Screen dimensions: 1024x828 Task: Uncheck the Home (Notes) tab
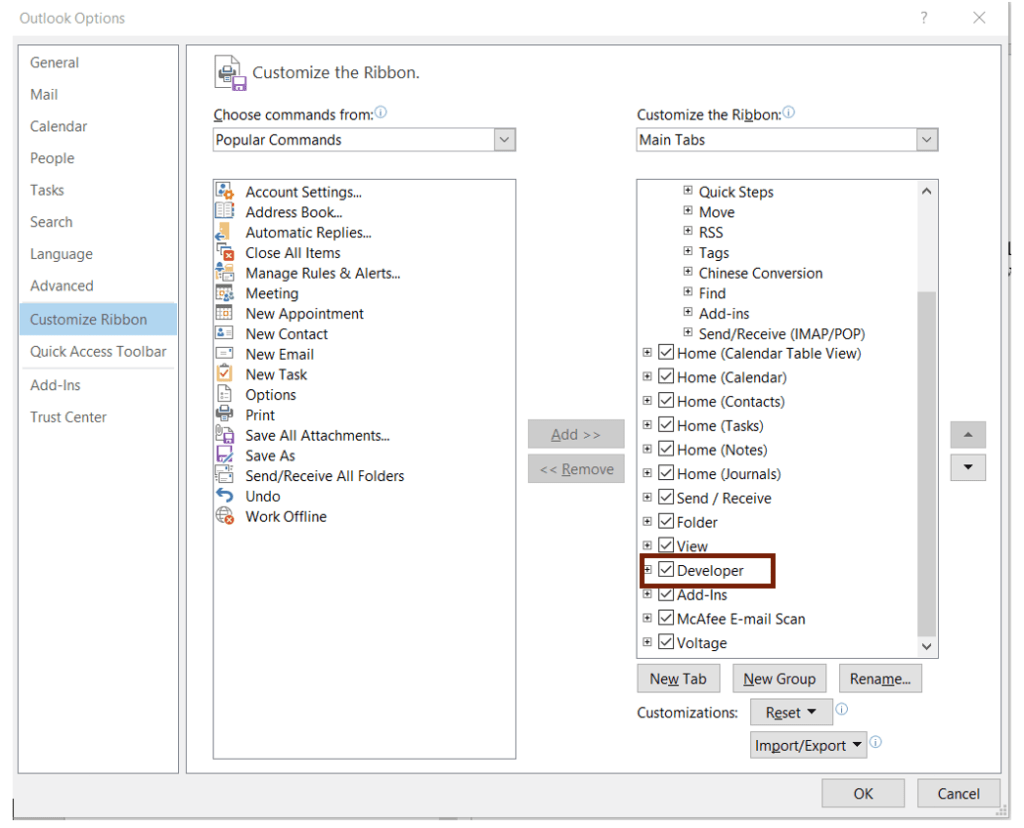[x=666, y=449]
